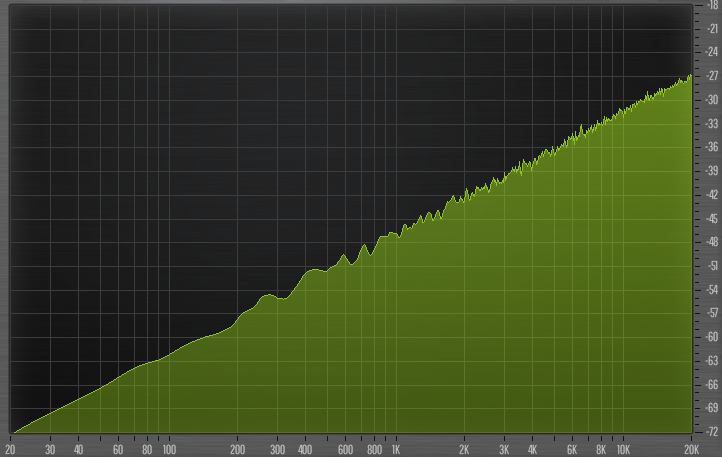Screen dimensions: 722x457
Task: Select the -30 dB level label
Action: tap(709, 100)
